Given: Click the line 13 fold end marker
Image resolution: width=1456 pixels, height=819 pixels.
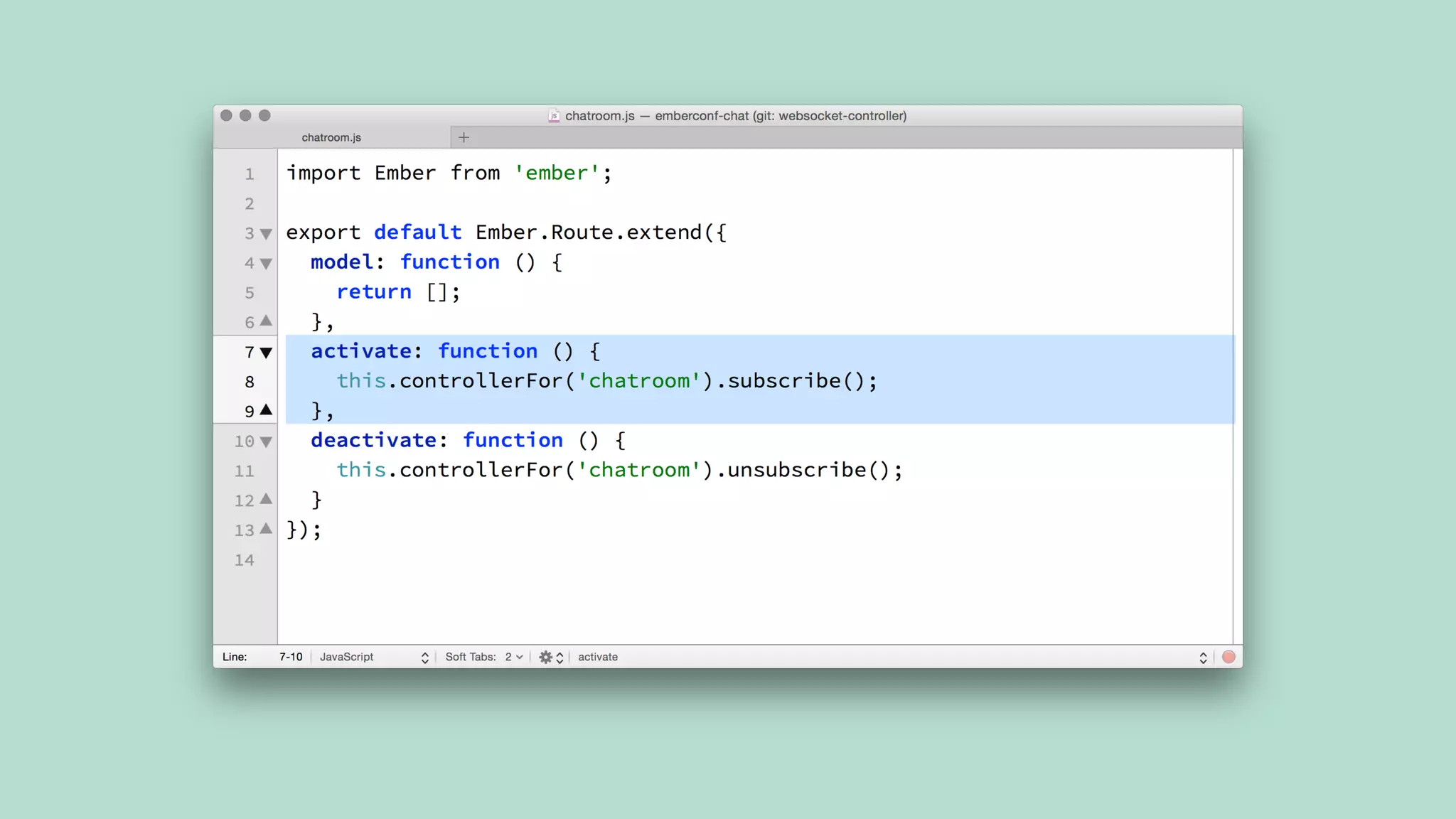Looking at the screenshot, I should pos(266,529).
